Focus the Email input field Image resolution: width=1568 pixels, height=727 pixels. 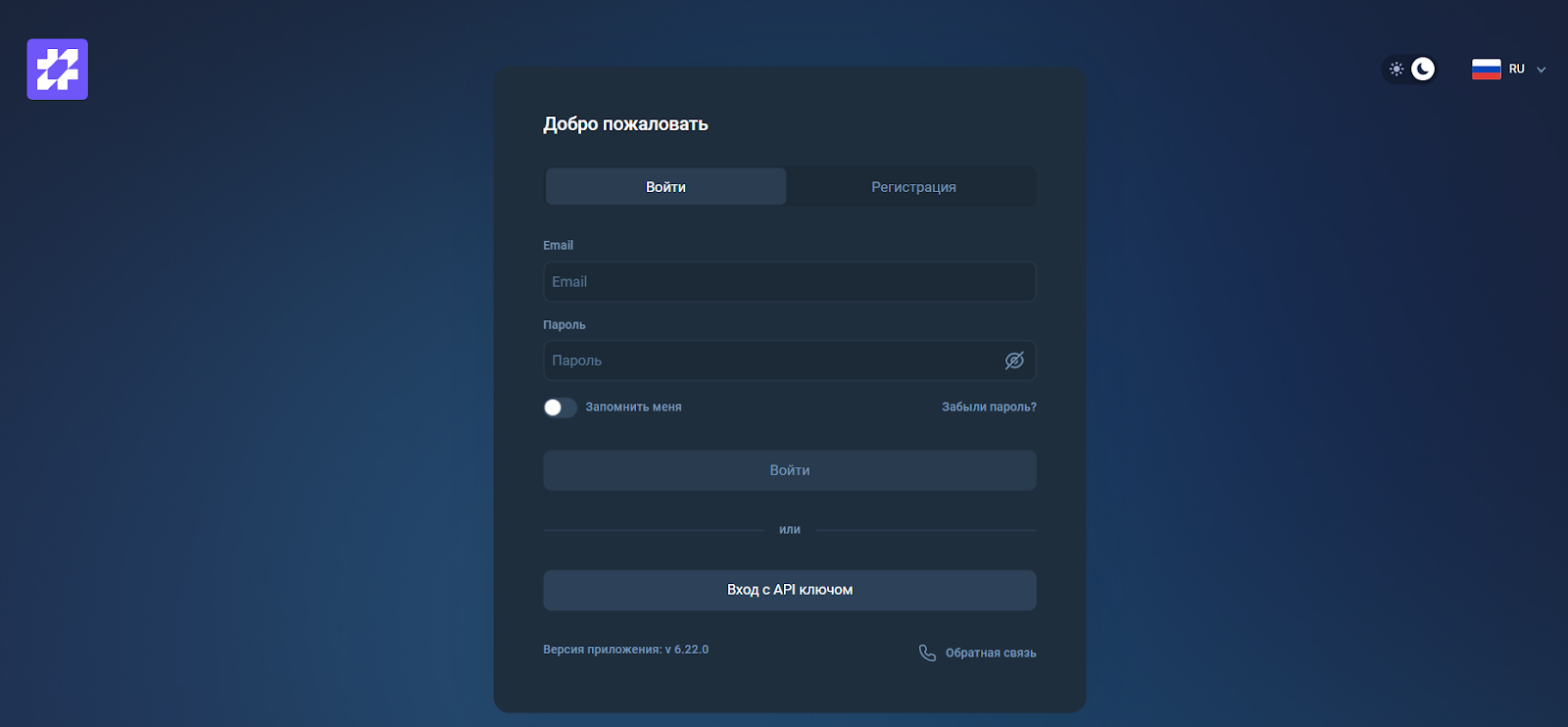790,282
